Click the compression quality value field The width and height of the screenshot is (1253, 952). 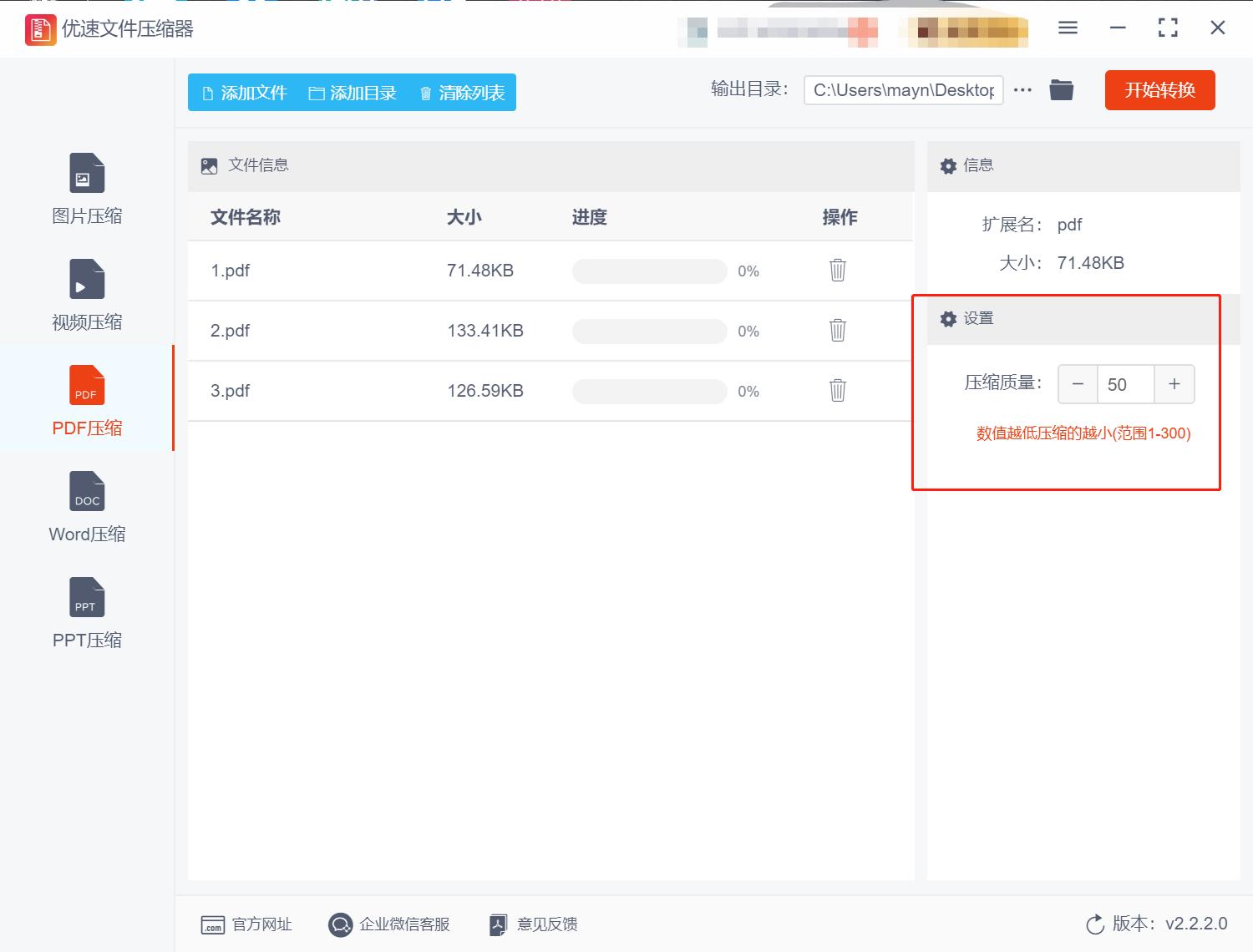tap(1126, 384)
